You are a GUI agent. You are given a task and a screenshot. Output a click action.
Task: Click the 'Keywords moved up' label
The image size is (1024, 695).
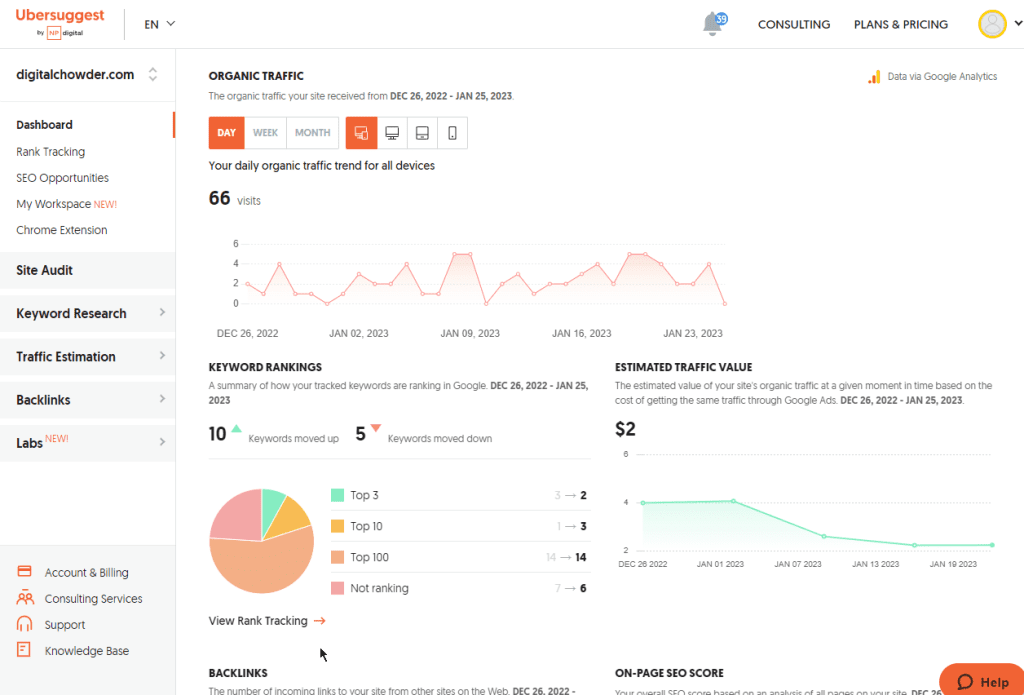tap(293, 439)
